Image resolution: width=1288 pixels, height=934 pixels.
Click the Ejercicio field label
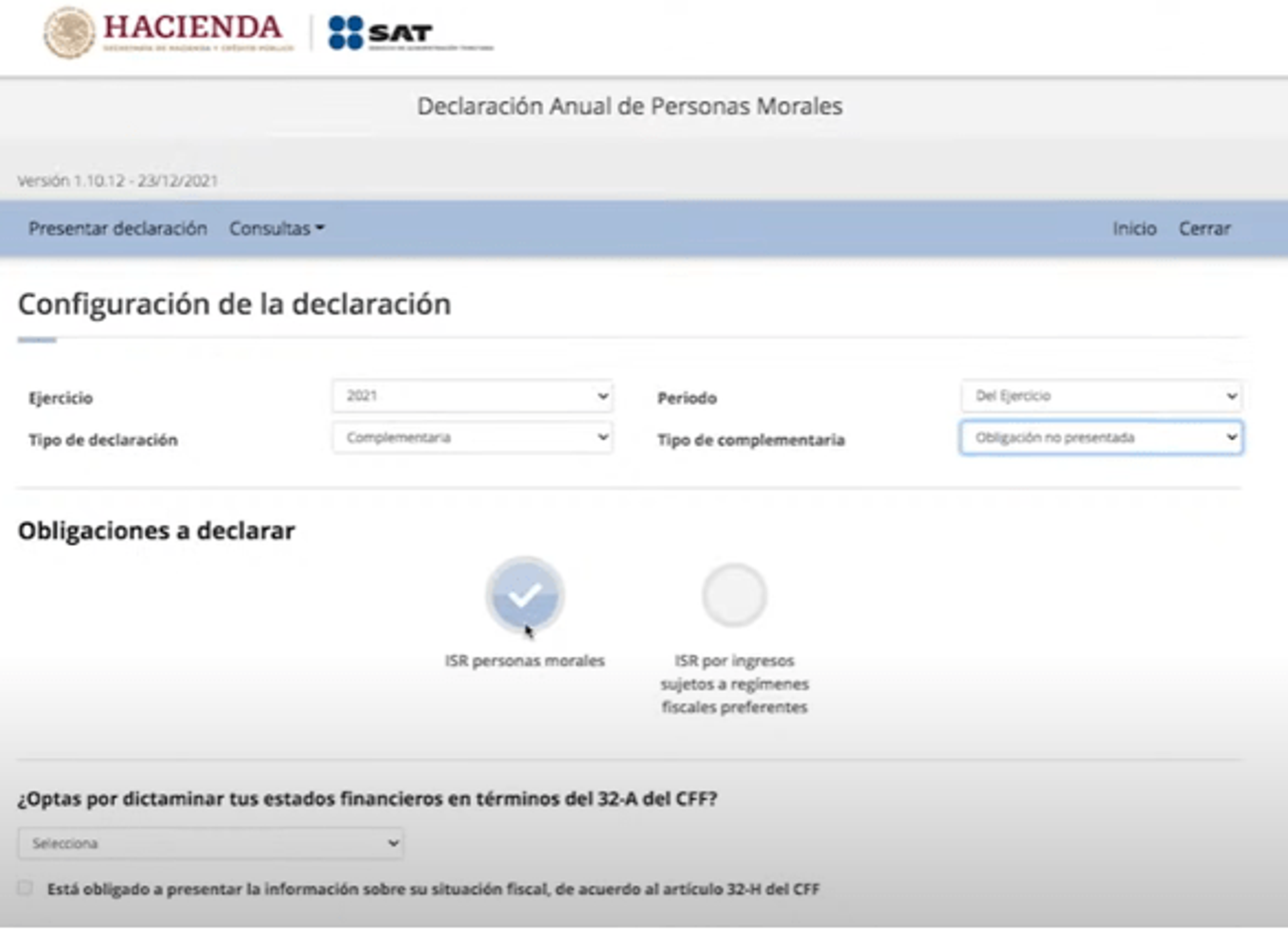tap(61, 397)
